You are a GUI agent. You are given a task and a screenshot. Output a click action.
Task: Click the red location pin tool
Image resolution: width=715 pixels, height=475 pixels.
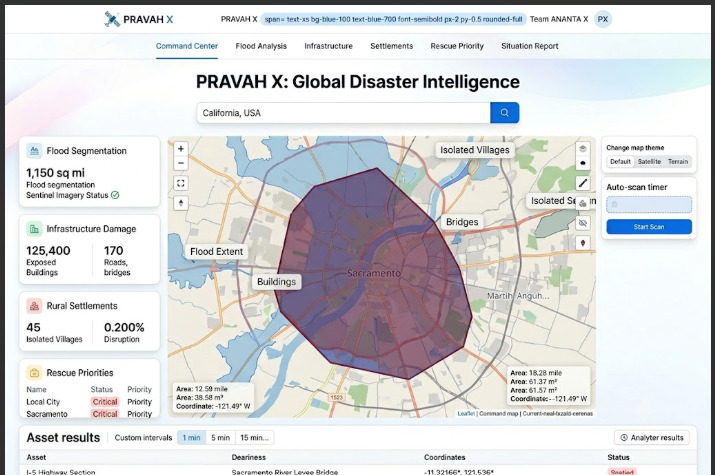pyautogui.click(x=583, y=243)
